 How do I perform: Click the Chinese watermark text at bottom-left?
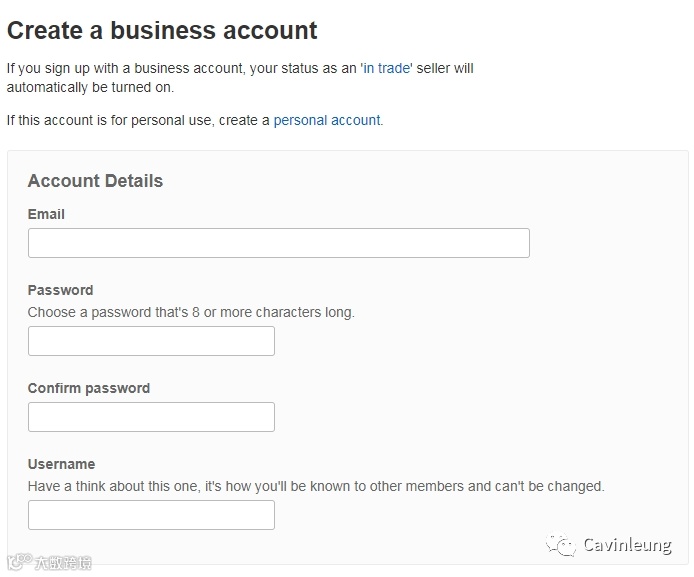tap(62, 564)
